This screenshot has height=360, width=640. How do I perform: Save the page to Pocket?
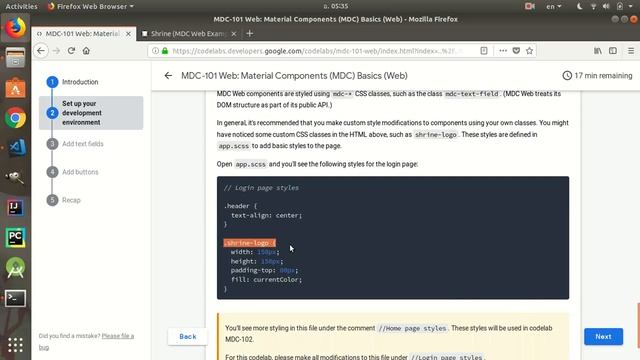tap(516, 51)
